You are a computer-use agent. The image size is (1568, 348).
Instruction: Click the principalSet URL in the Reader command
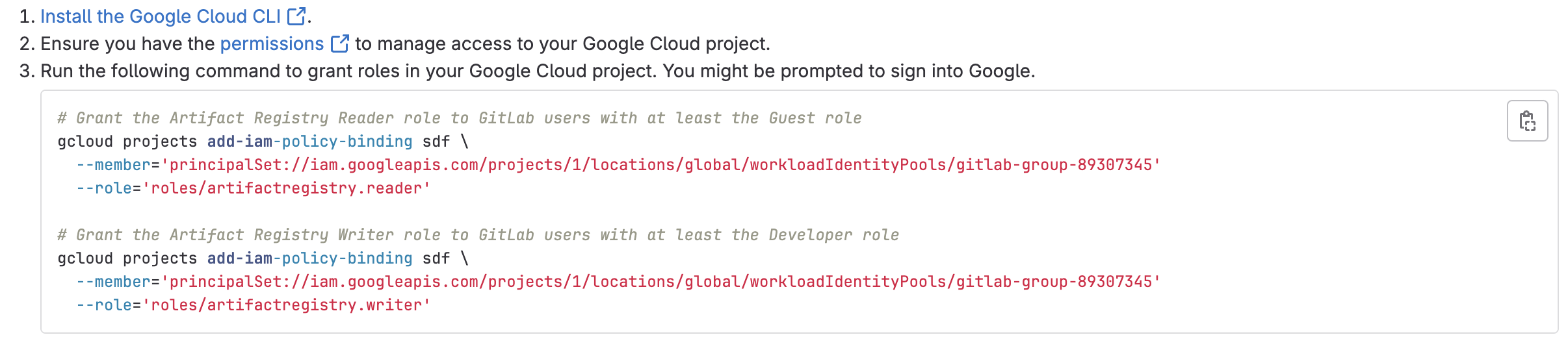pos(660,165)
